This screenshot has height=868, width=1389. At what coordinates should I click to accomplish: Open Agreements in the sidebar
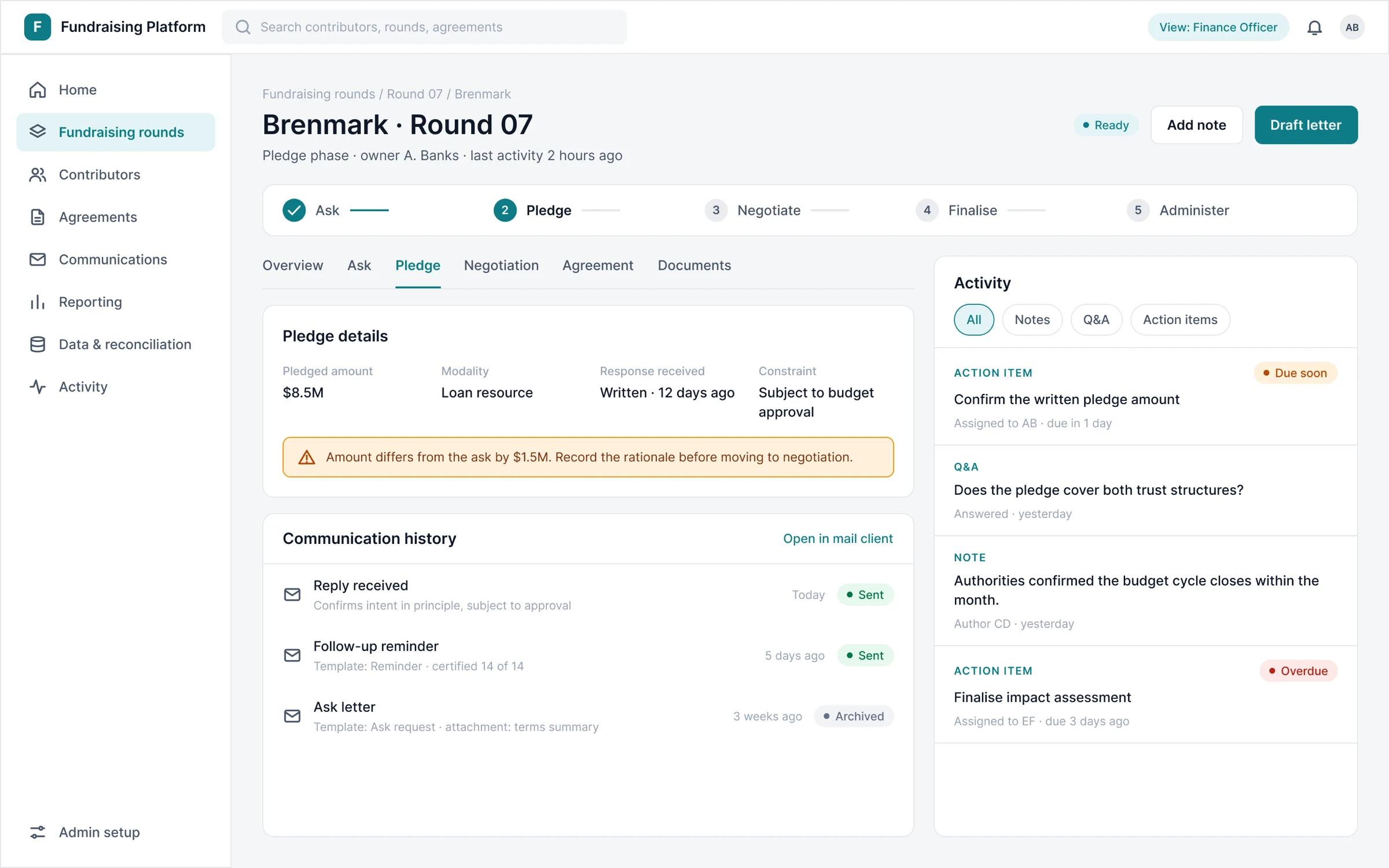point(116,217)
